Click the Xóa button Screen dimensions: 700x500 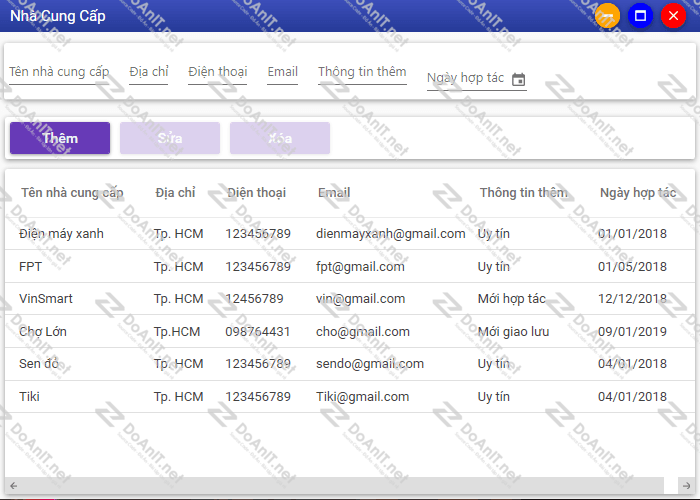pyautogui.click(x=280, y=138)
